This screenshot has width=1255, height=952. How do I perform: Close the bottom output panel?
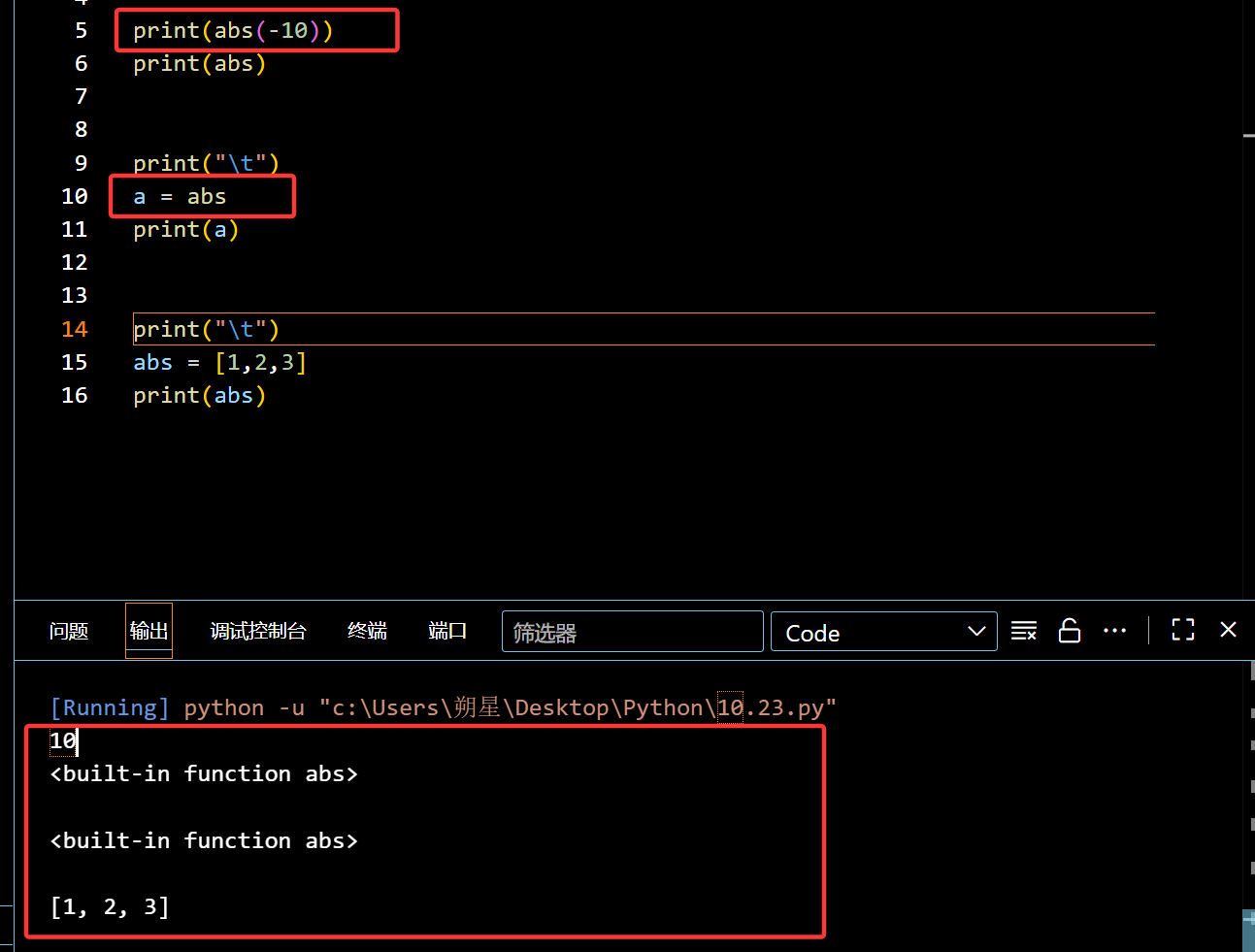tap(1228, 630)
